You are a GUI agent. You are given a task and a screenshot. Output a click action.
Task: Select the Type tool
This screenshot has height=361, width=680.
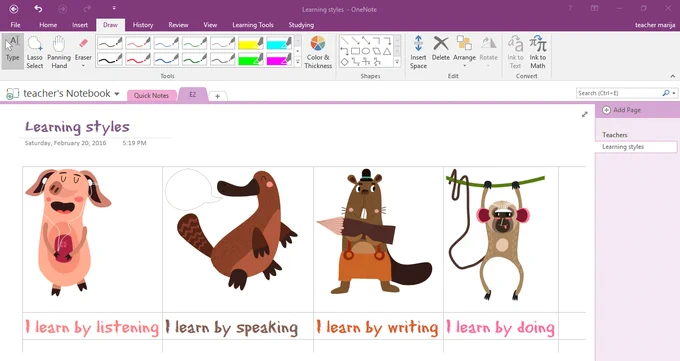point(13,51)
